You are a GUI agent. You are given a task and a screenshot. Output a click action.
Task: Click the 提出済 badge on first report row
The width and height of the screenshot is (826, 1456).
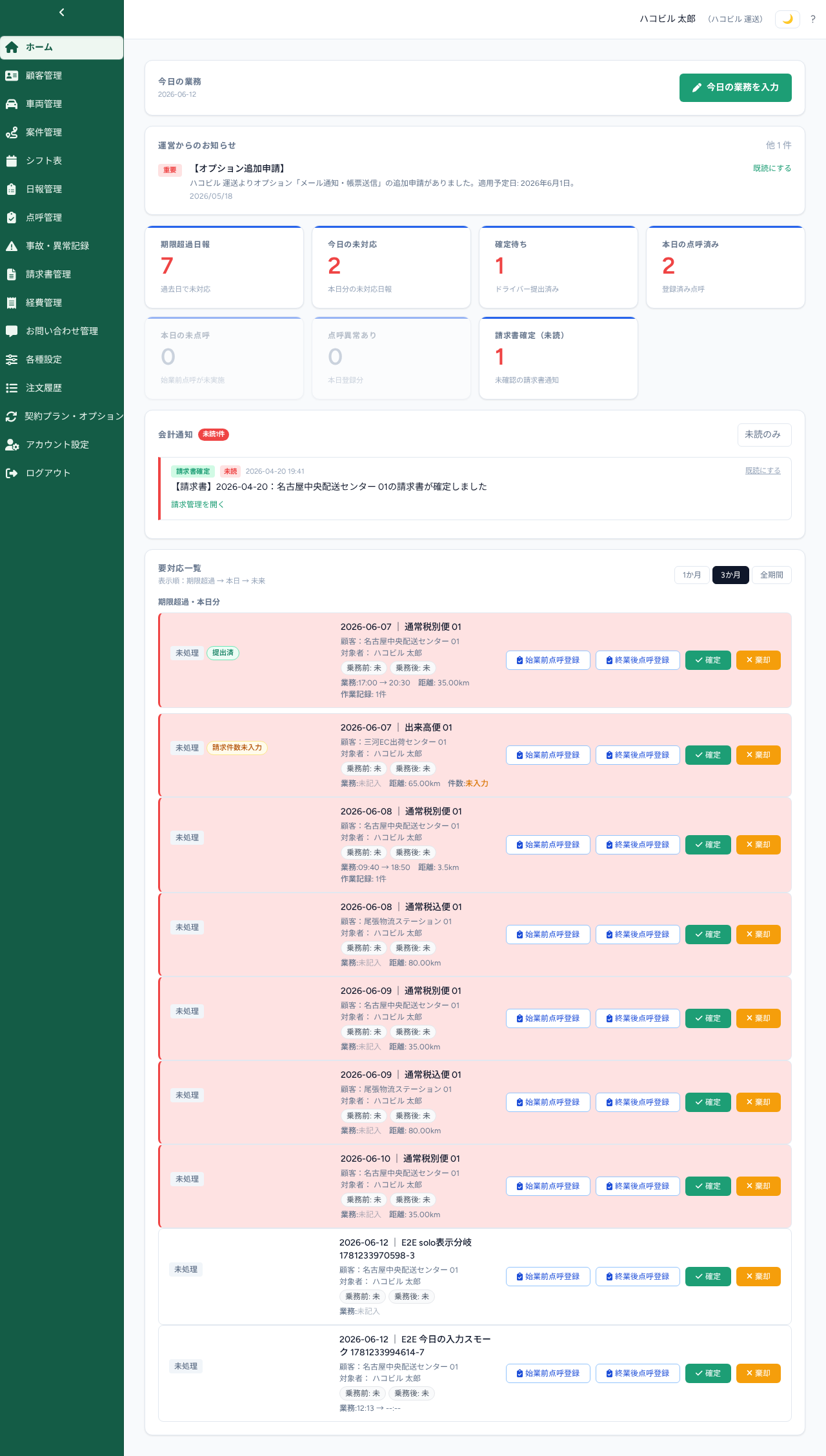[x=223, y=653]
